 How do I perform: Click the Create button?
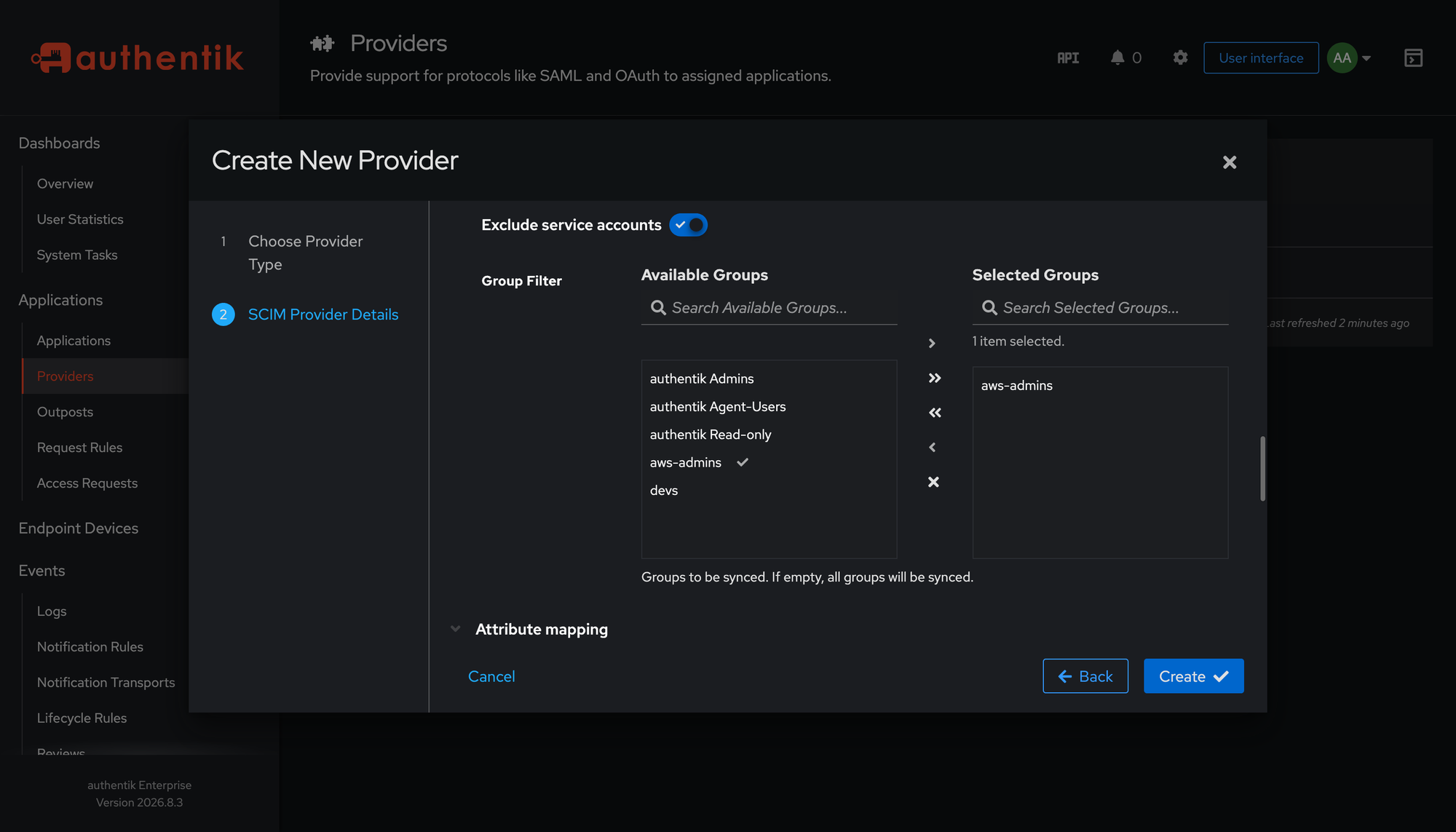1193,676
